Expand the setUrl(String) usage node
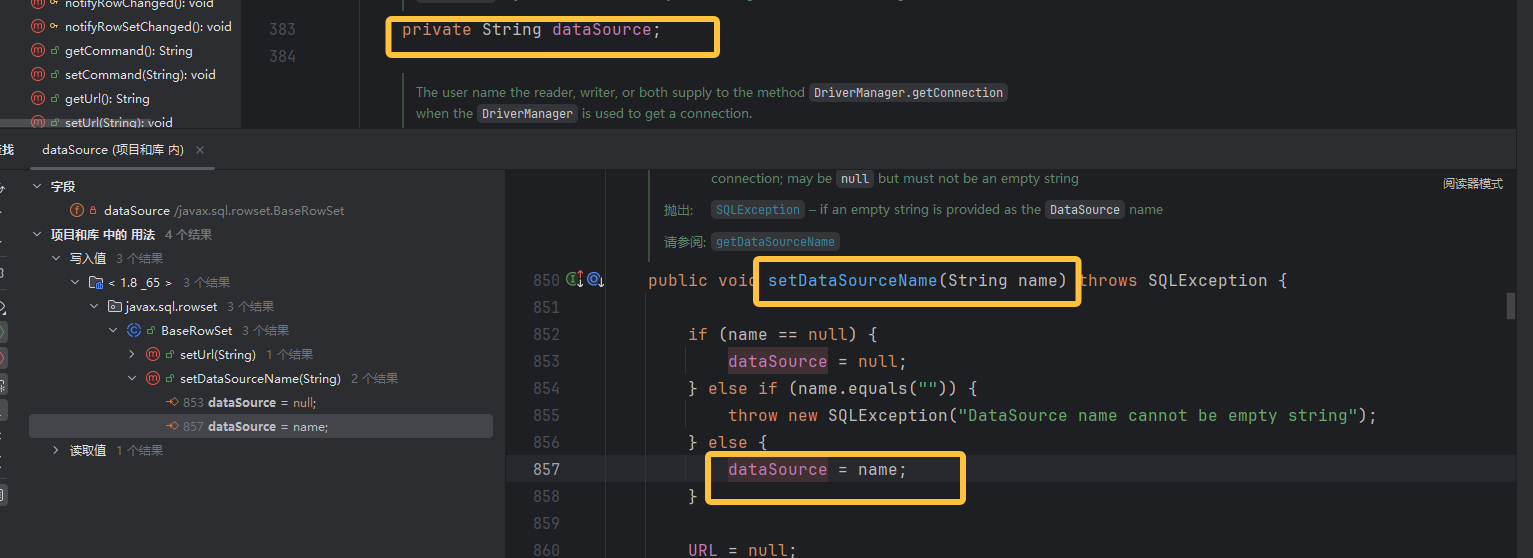Screen dimensions: 1533x558 pos(132,355)
